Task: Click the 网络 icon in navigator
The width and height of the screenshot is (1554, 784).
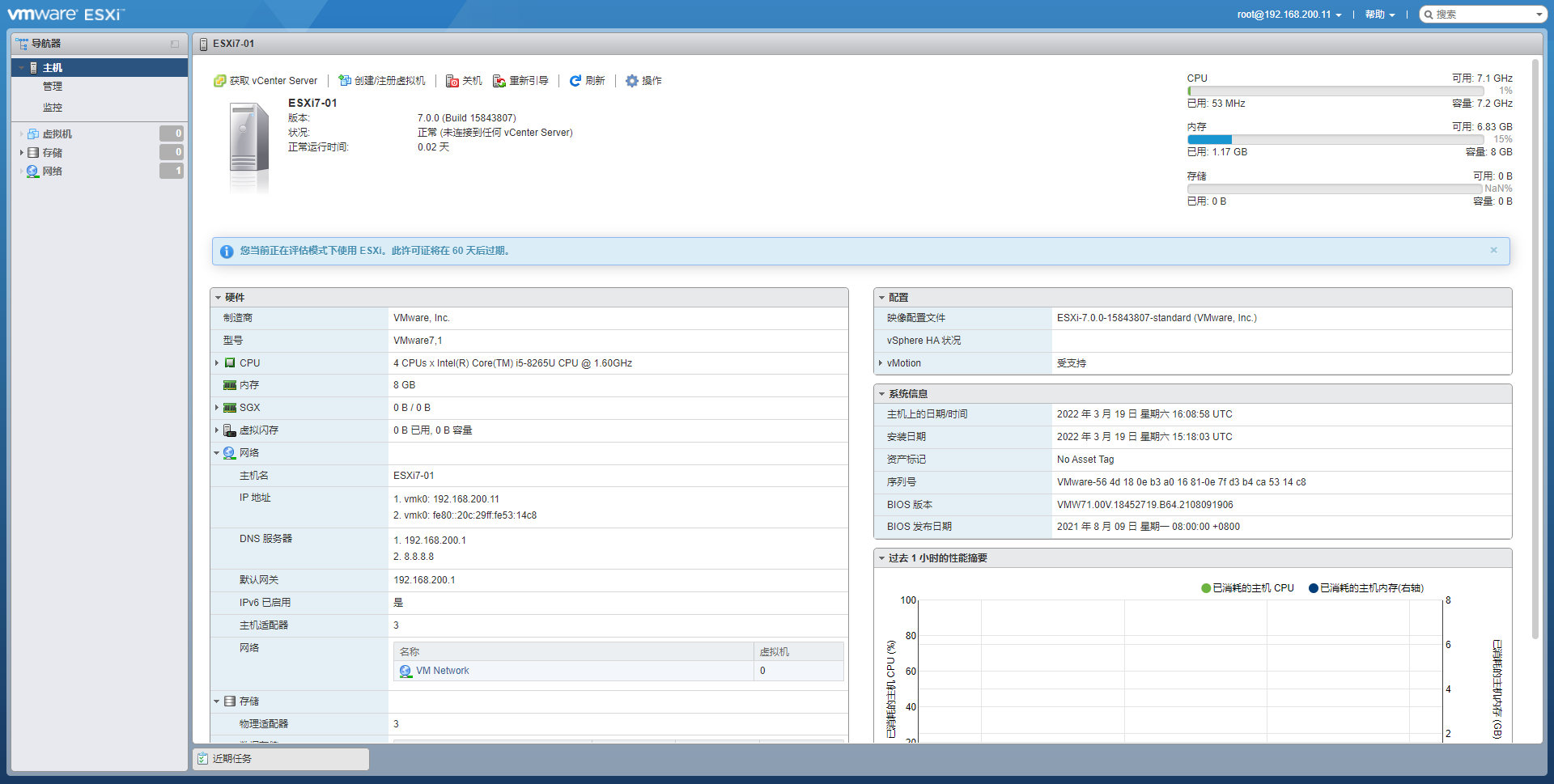Action: pyautogui.click(x=33, y=172)
